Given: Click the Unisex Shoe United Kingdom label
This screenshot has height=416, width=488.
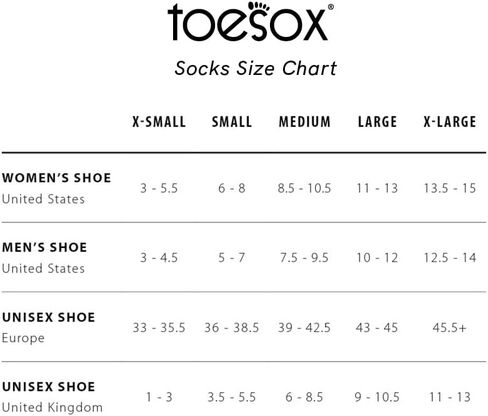Looking at the screenshot, I should (x=52, y=397).
